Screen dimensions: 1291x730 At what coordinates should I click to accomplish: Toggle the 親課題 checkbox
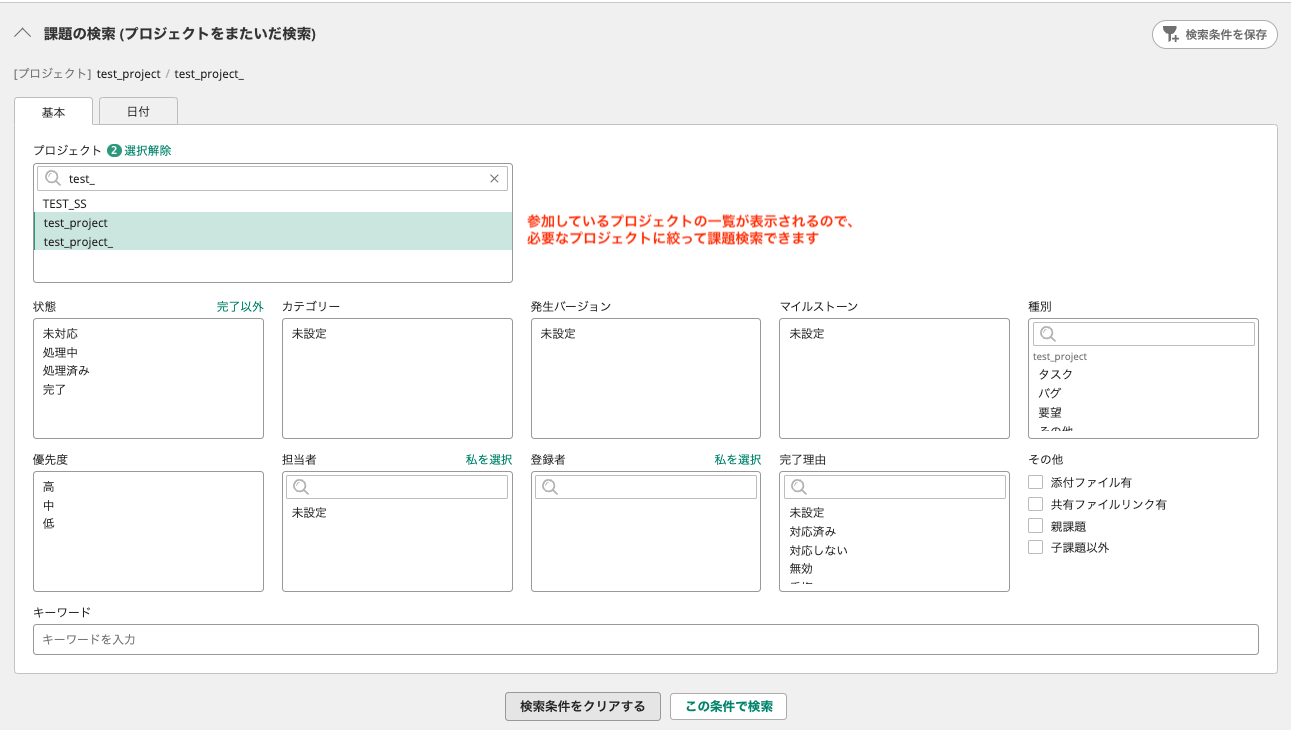click(x=1036, y=526)
